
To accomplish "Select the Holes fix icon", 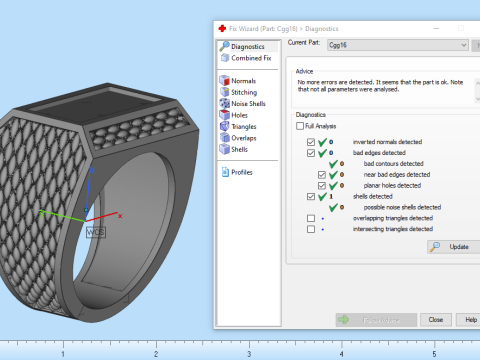I will coord(224,115).
